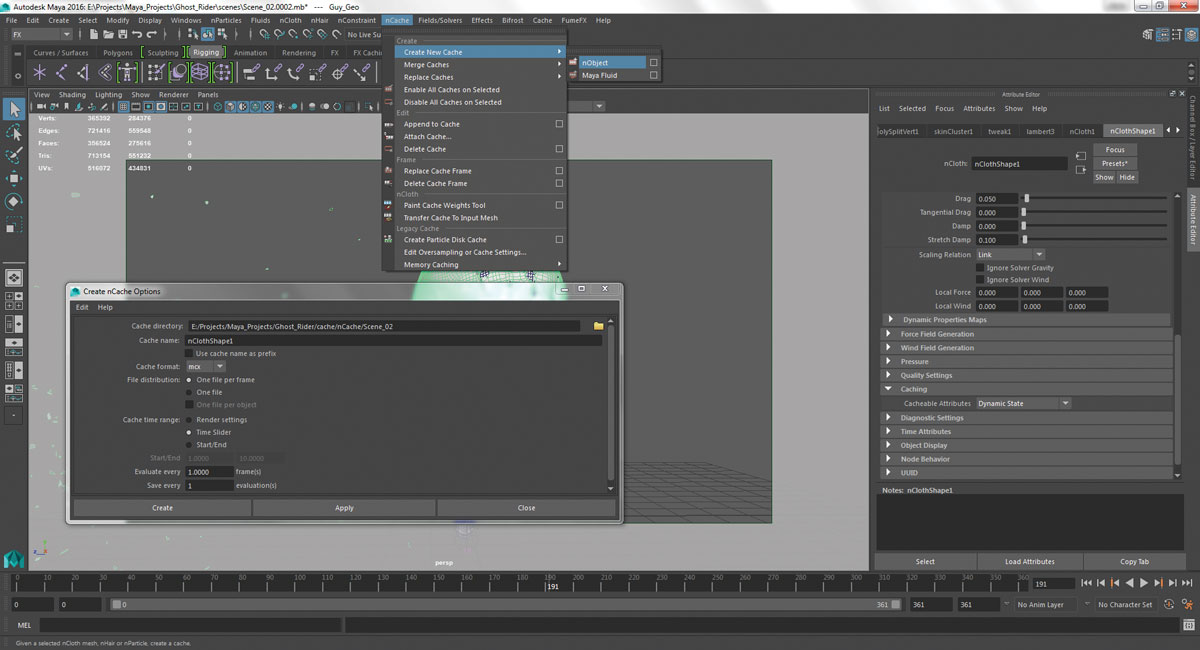Click the Paint Selection tool in toolbox
Screen dimensions: 1200x650
click(x=14, y=156)
